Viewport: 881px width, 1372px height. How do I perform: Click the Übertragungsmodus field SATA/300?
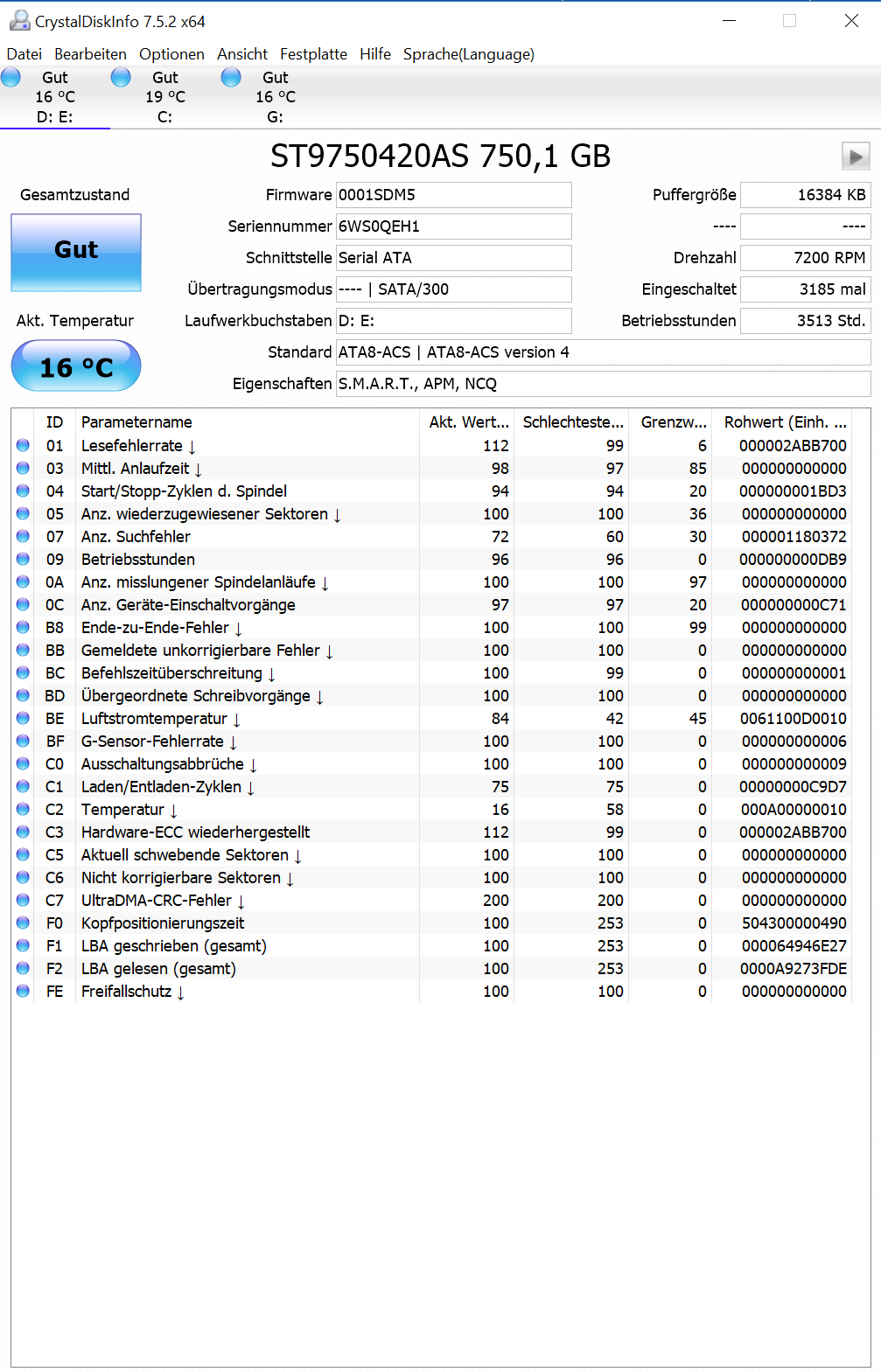click(x=454, y=289)
